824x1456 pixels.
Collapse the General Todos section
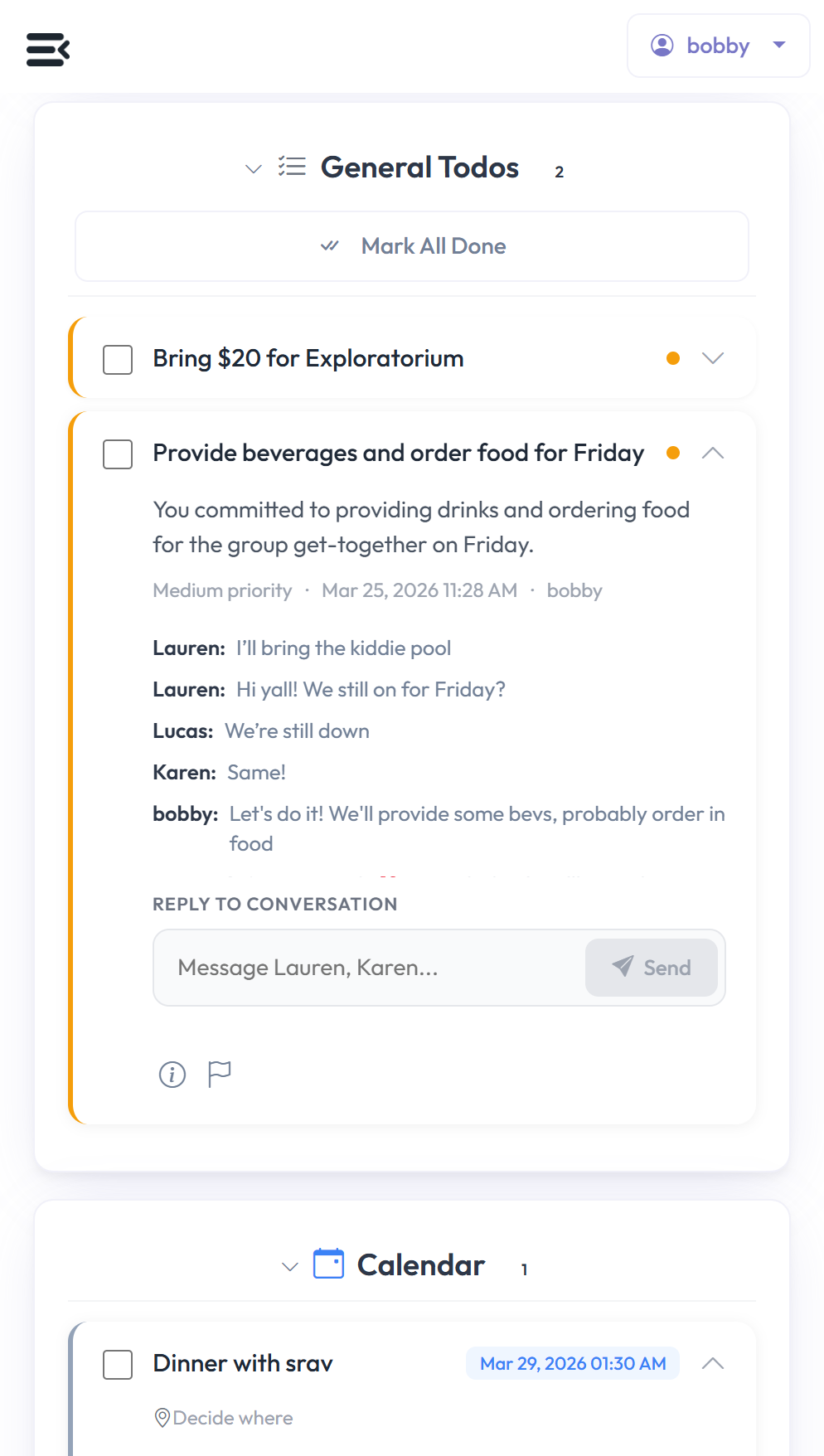pyautogui.click(x=253, y=168)
